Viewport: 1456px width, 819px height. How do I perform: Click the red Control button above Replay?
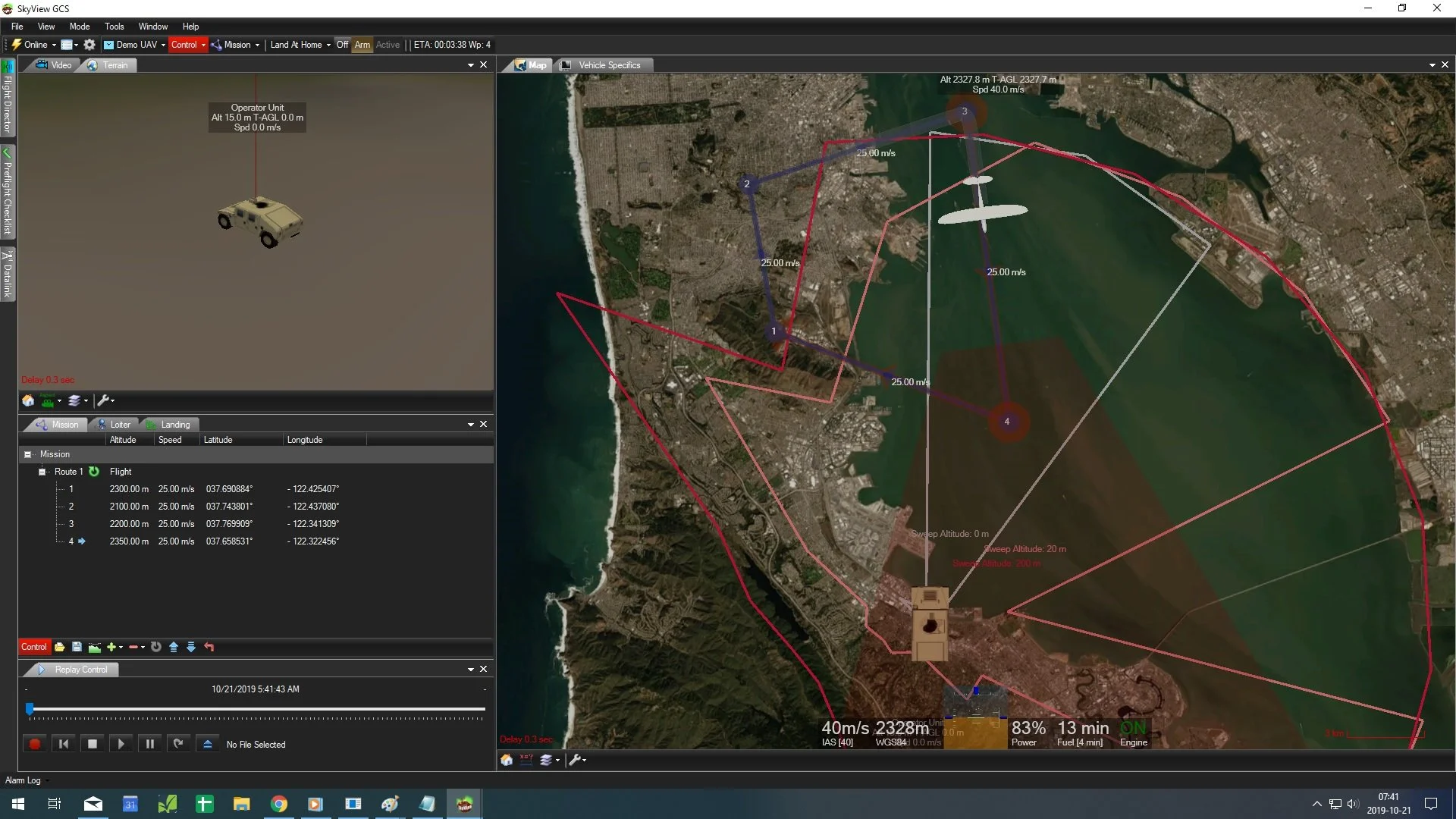pos(33,647)
